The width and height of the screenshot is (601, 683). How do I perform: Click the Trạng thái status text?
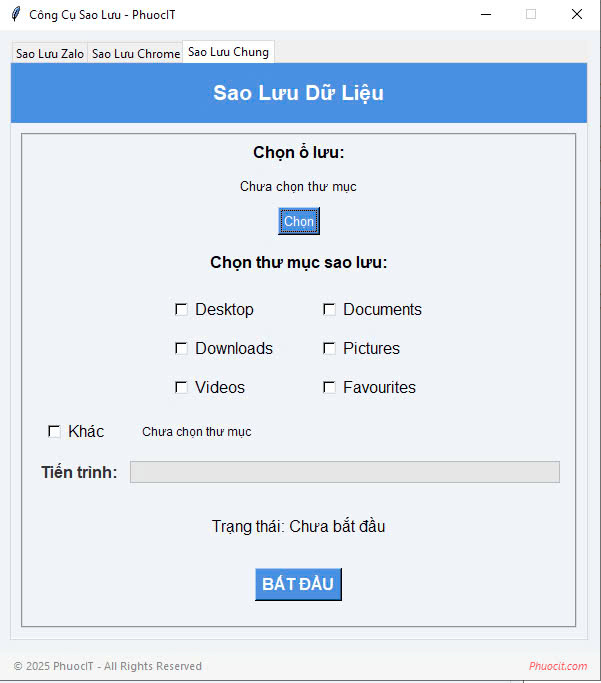(x=298, y=526)
